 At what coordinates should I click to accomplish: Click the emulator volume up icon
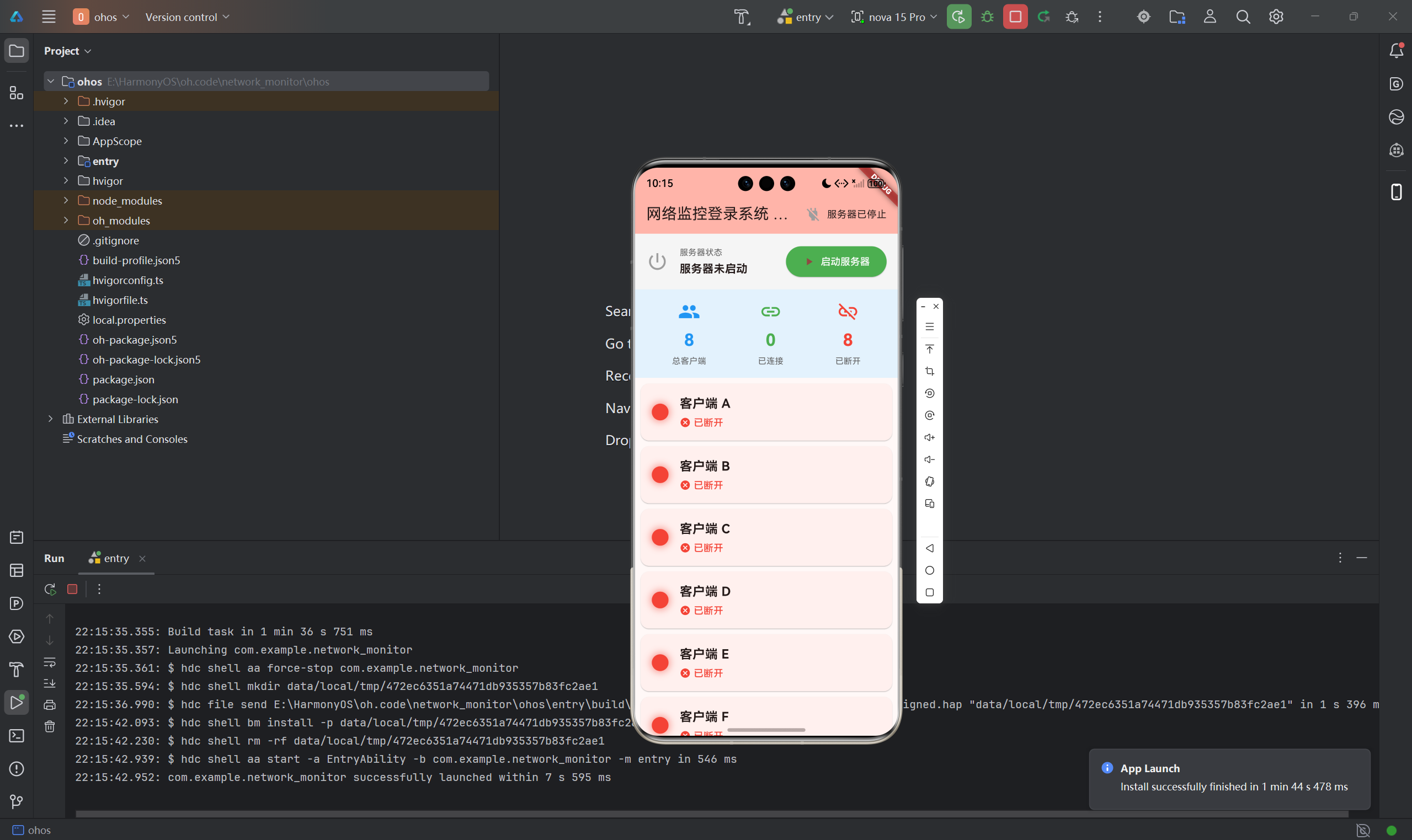[929, 437]
